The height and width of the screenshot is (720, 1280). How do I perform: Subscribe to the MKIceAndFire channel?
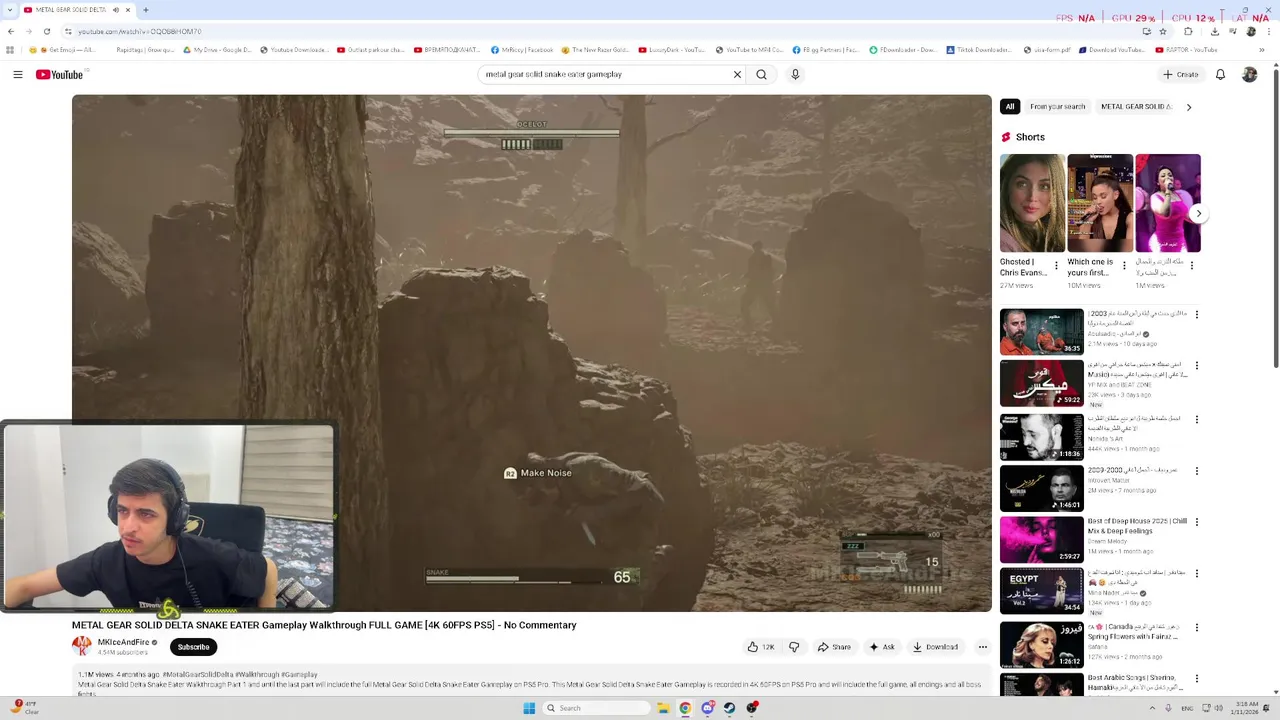[194, 647]
